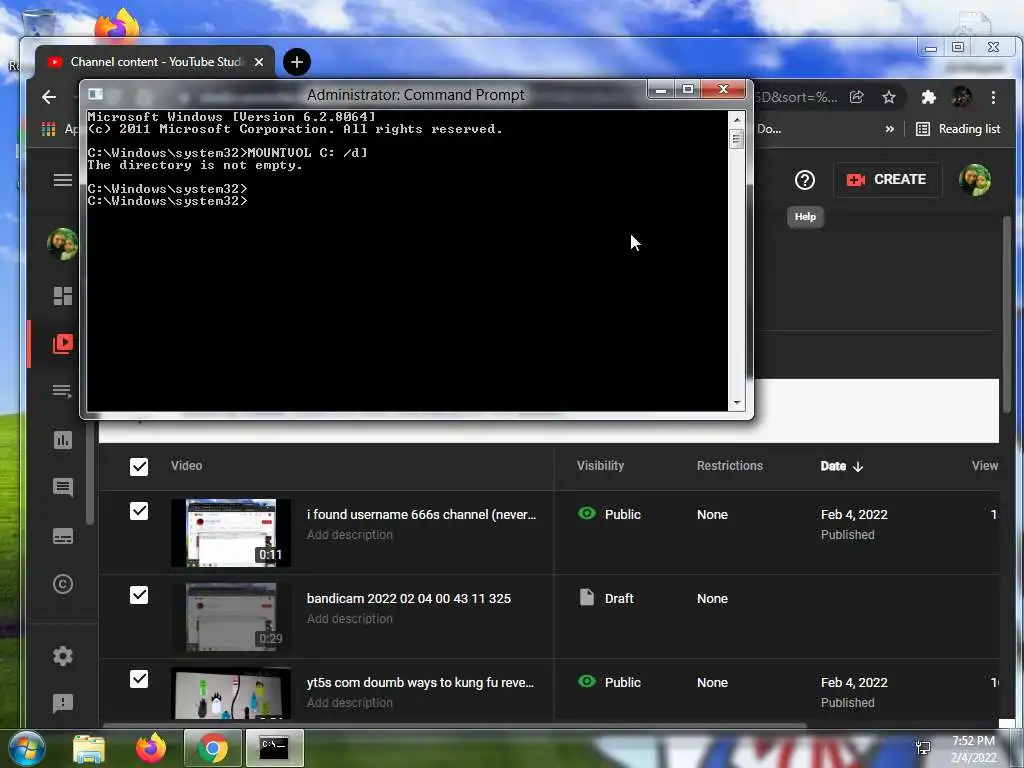Viewport: 1024px width, 768px height.
Task: Click the Command Prompt scroll down arrow
Action: coord(737,403)
